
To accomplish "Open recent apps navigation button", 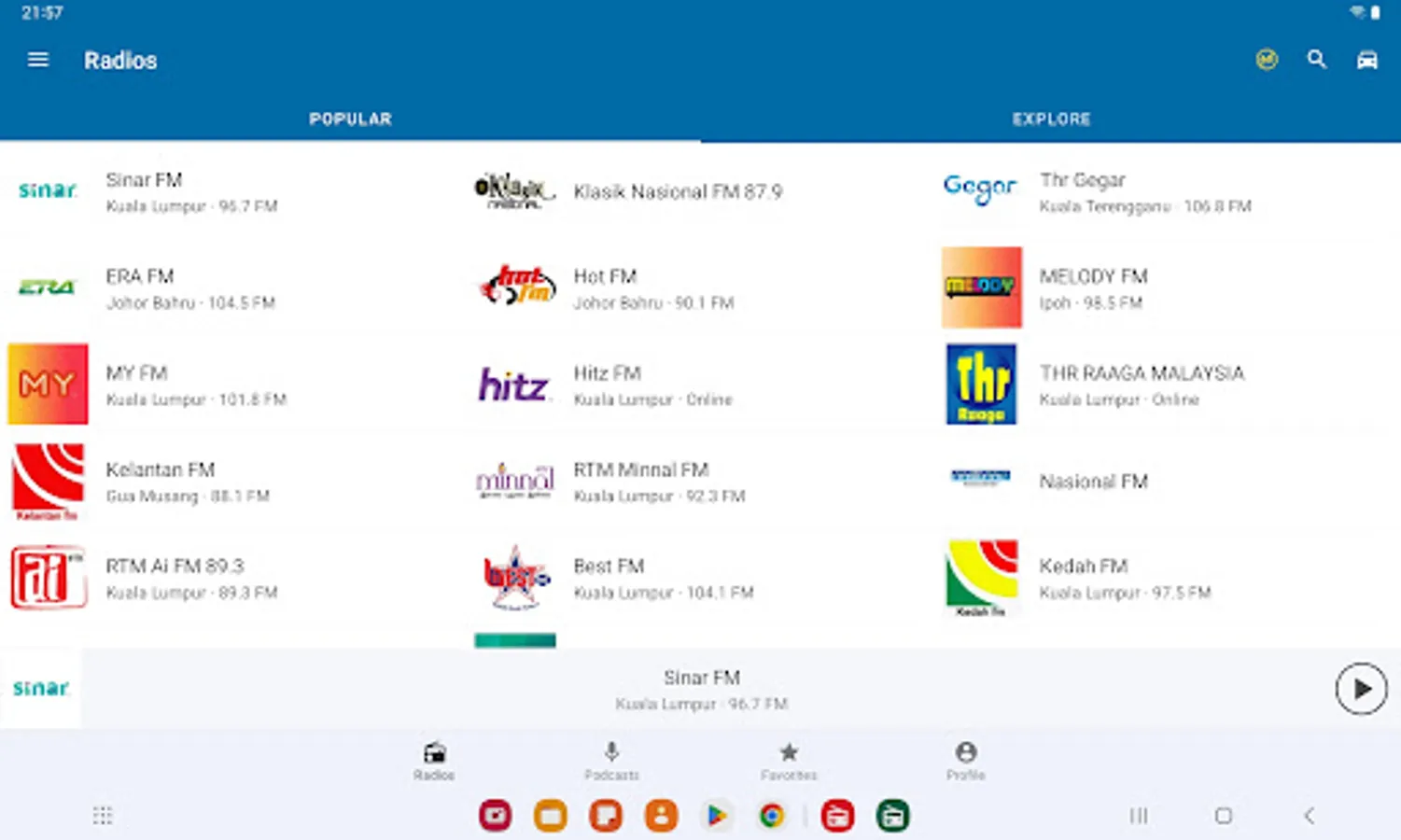I will 1139,816.
